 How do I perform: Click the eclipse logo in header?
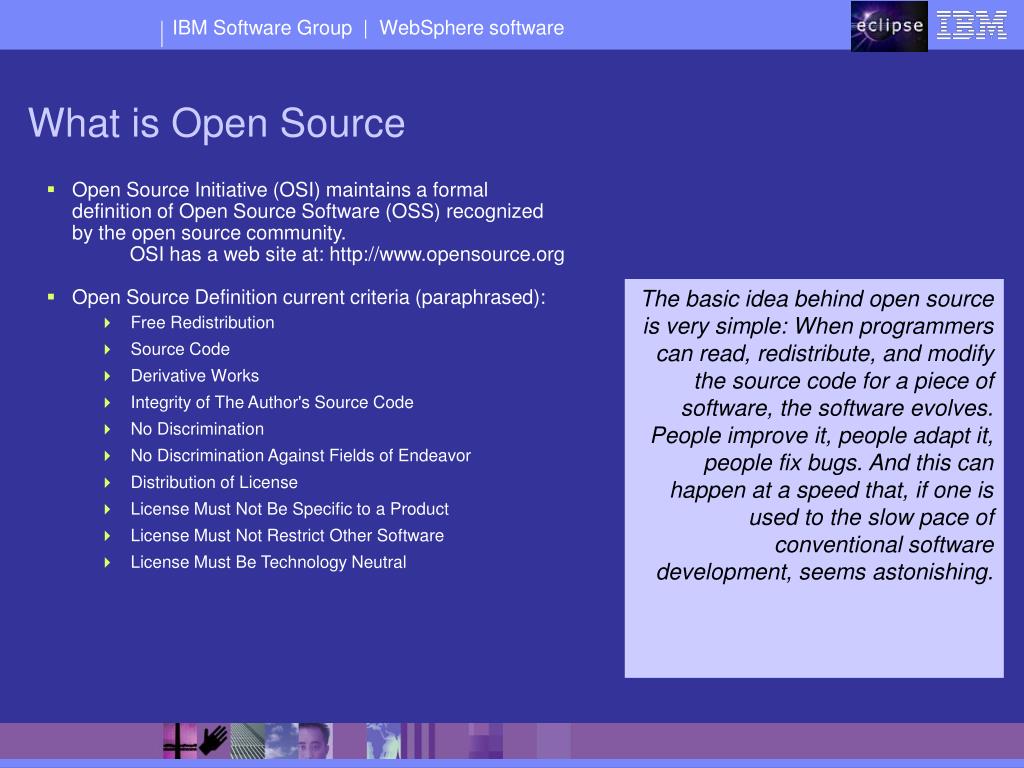pyautogui.click(x=889, y=26)
